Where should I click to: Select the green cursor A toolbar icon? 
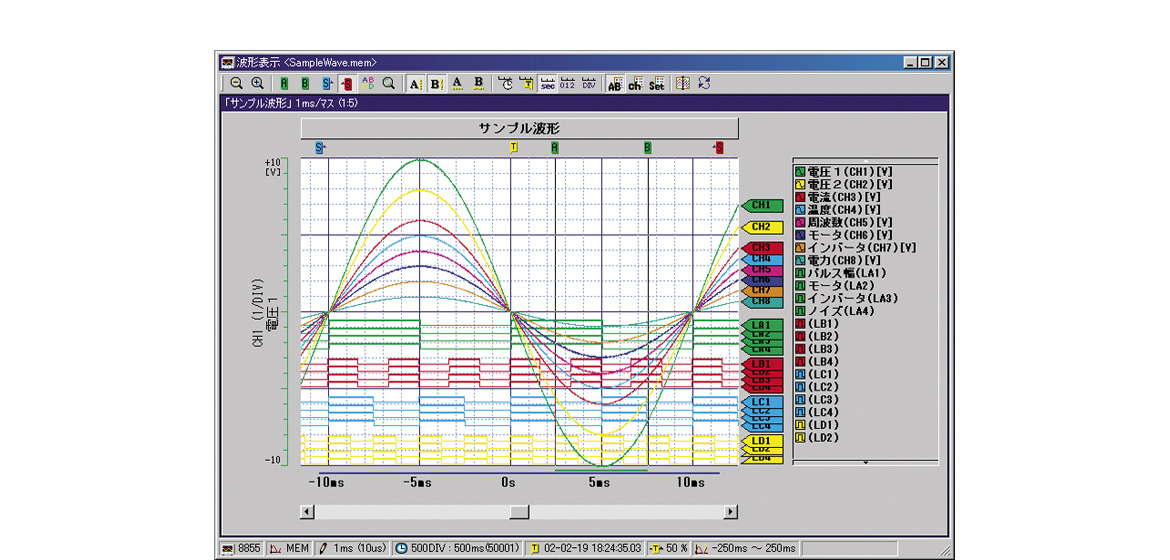point(285,84)
